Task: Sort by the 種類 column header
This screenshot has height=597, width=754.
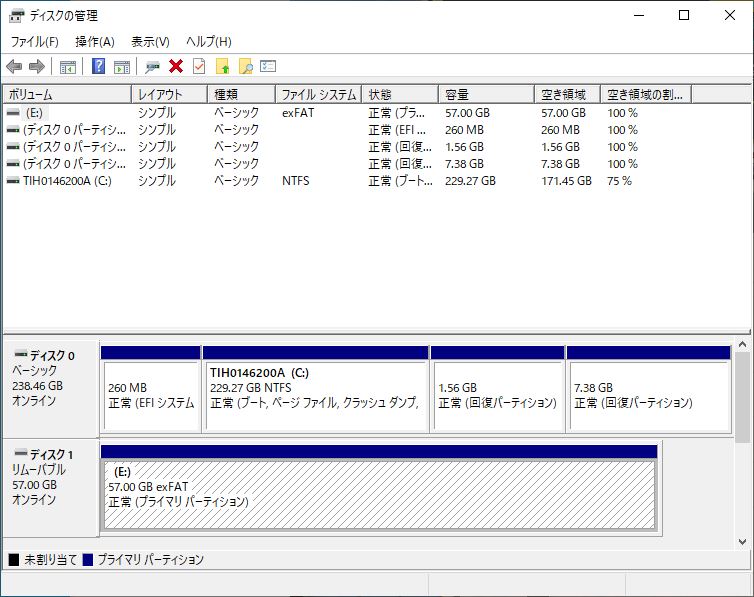Action: click(x=241, y=95)
